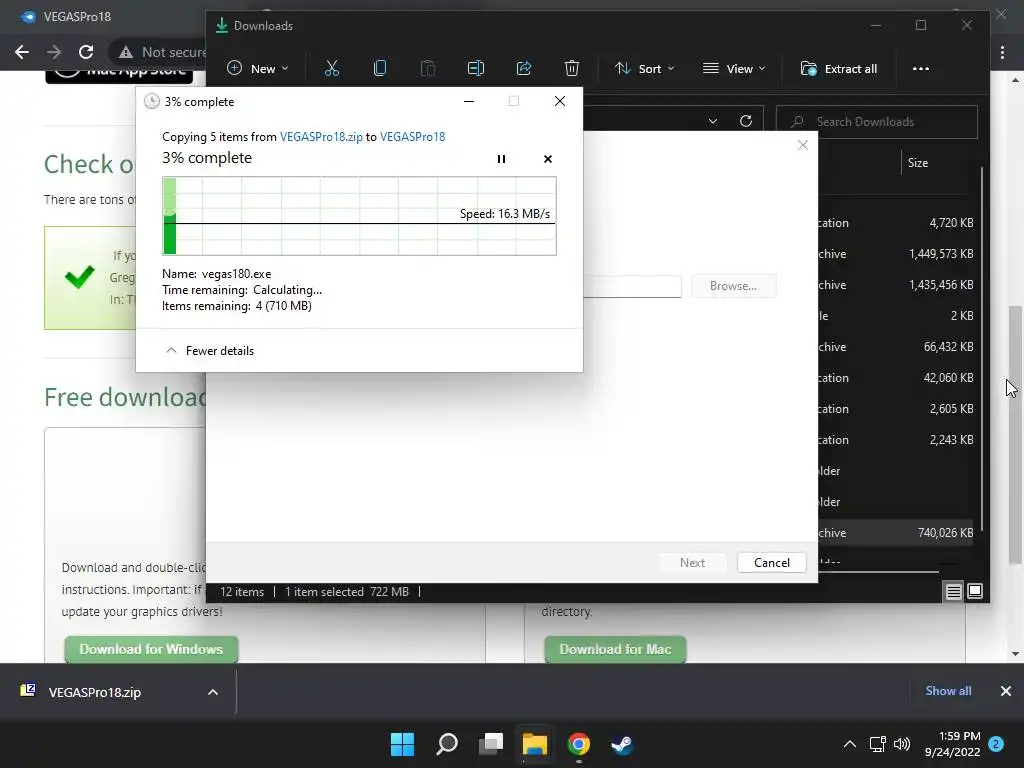
Task: Select the 1,449,573 KB archive row
Action: point(895,253)
